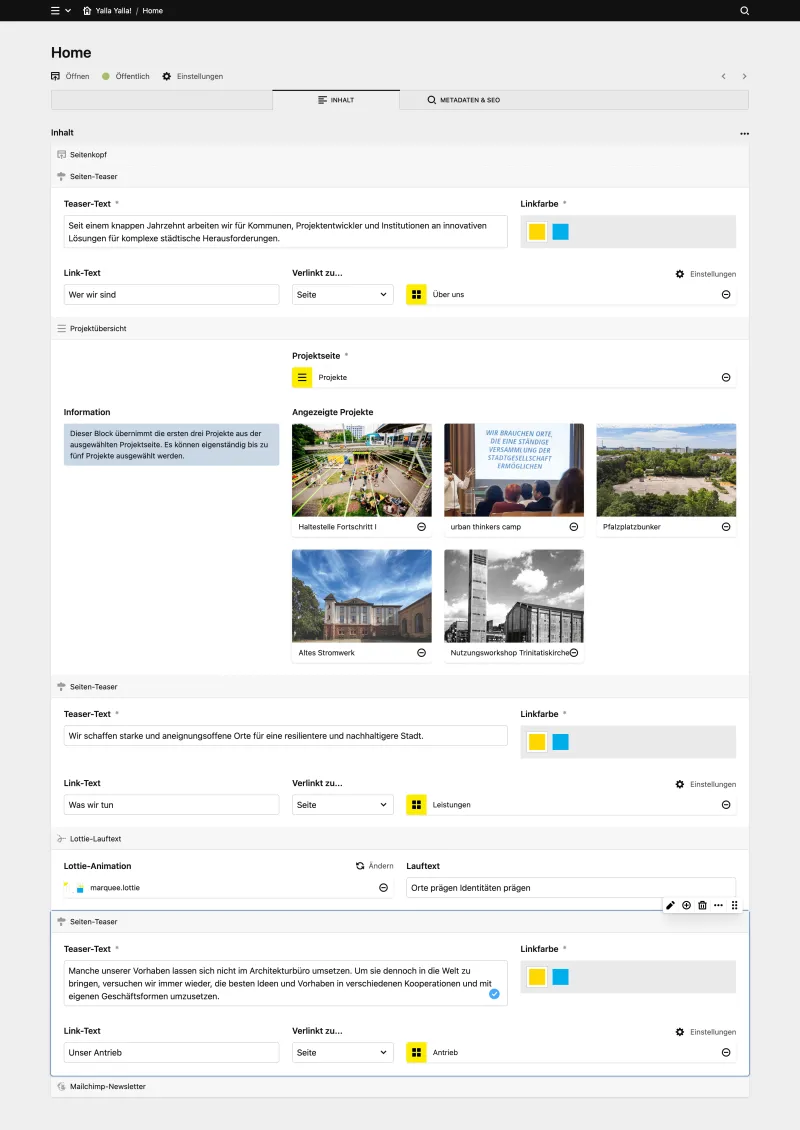This screenshot has height=1130, width=800.
Task: Remove the selected Projekte page
Action: (x=727, y=377)
